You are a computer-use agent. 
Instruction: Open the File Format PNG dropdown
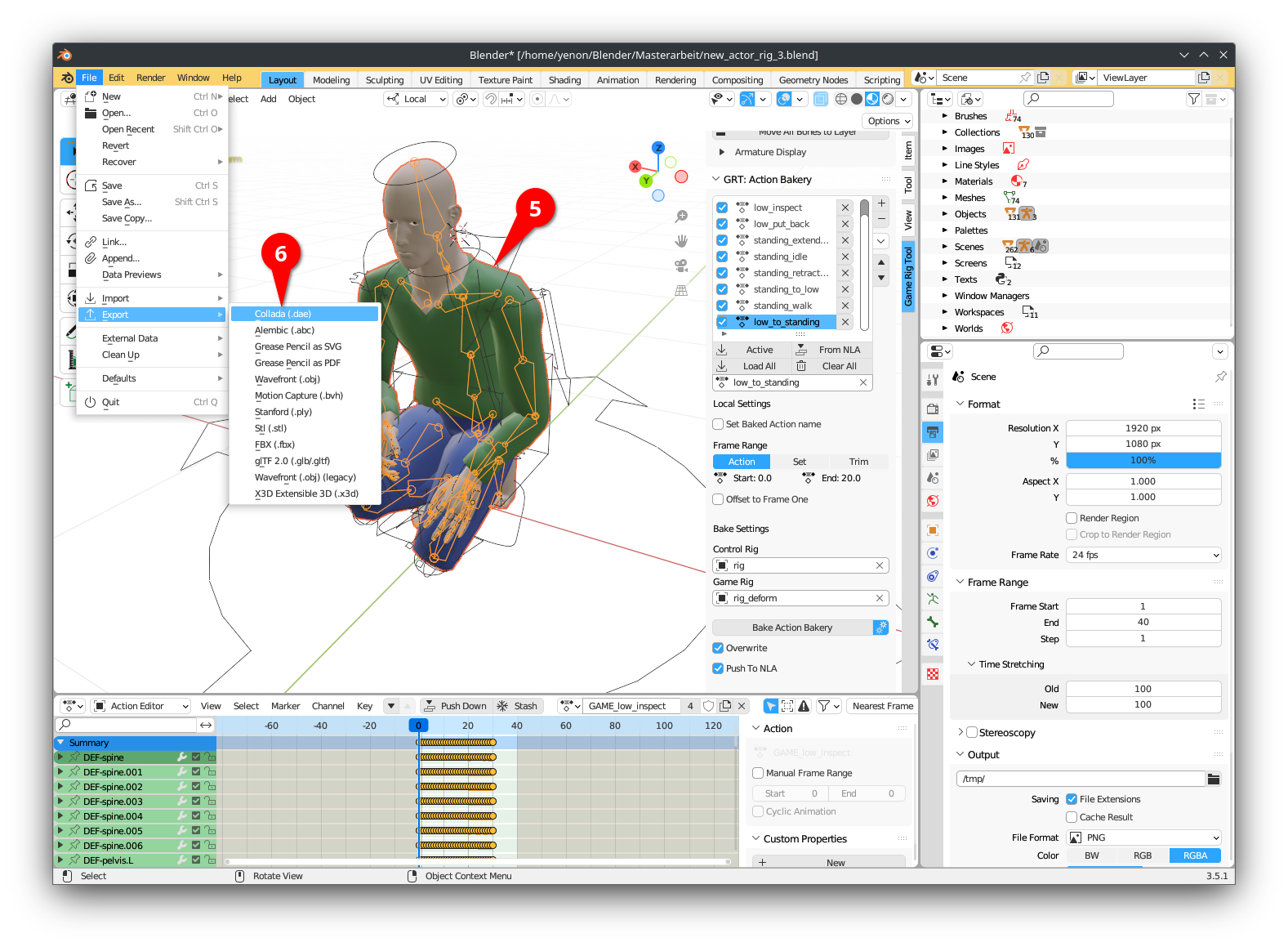coord(1143,838)
